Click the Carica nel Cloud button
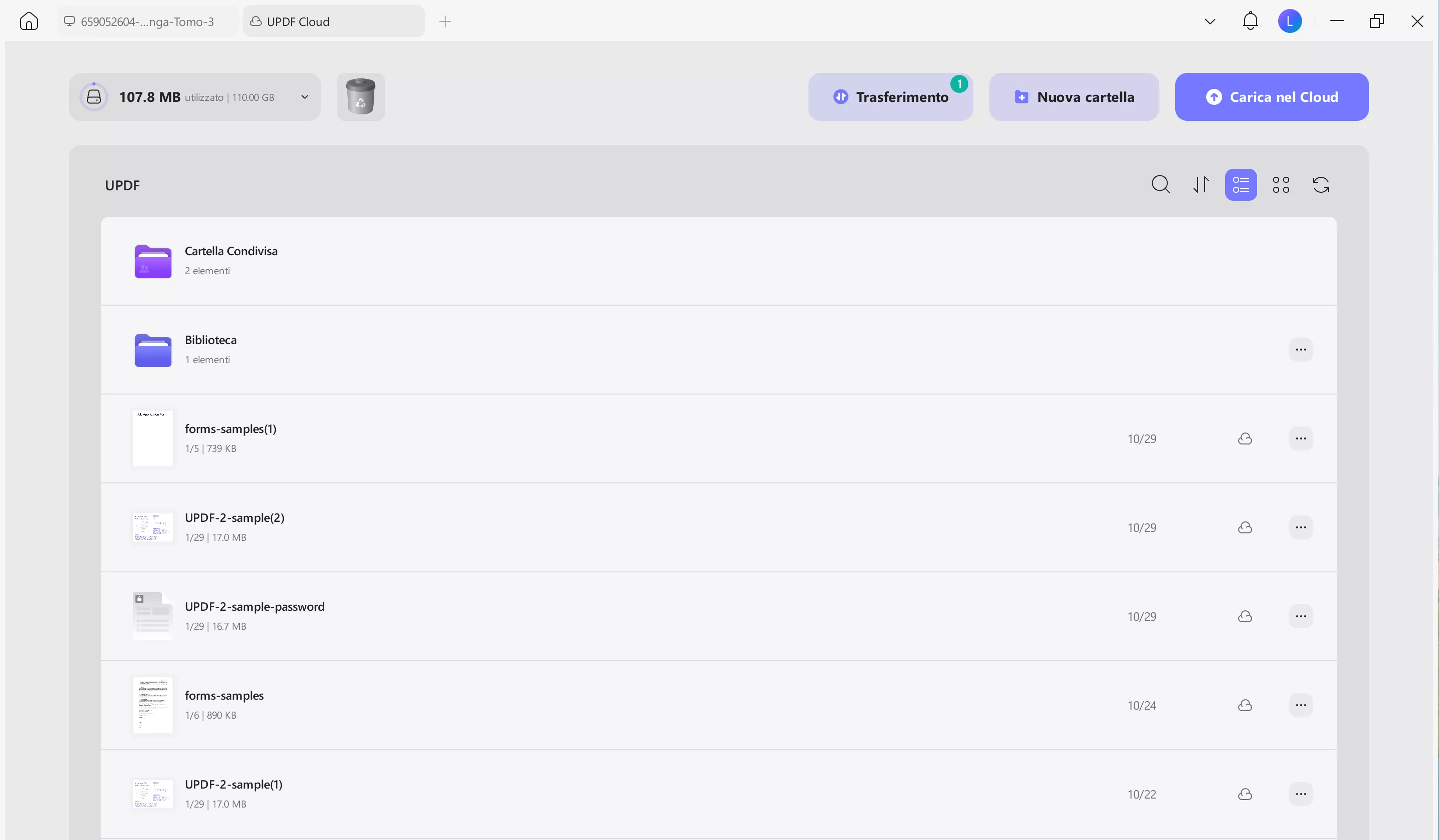 coord(1271,97)
